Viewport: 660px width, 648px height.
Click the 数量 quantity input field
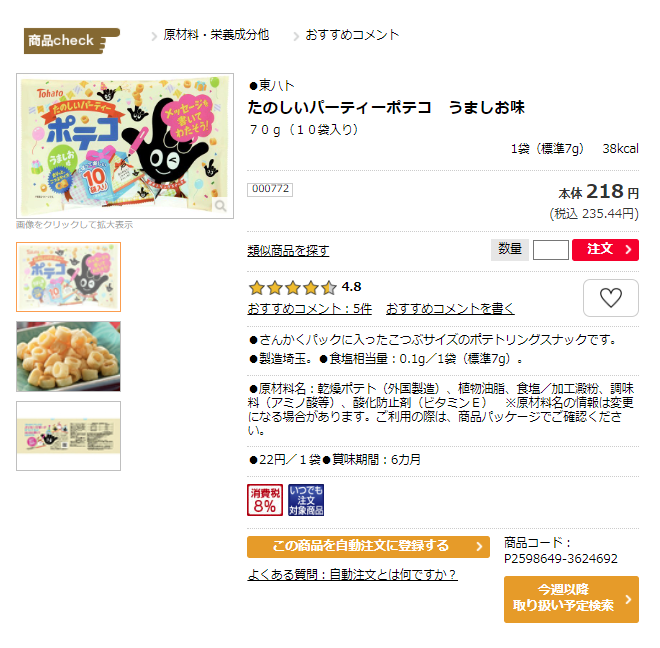(x=550, y=250)
